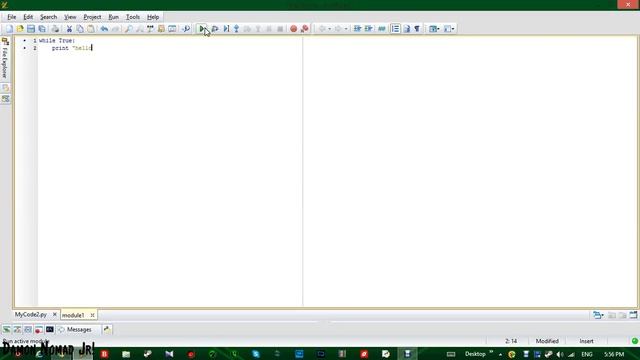Click the Indent block icon
The width and height of the screenshot is (640, 360).
(x=358, y=29)
